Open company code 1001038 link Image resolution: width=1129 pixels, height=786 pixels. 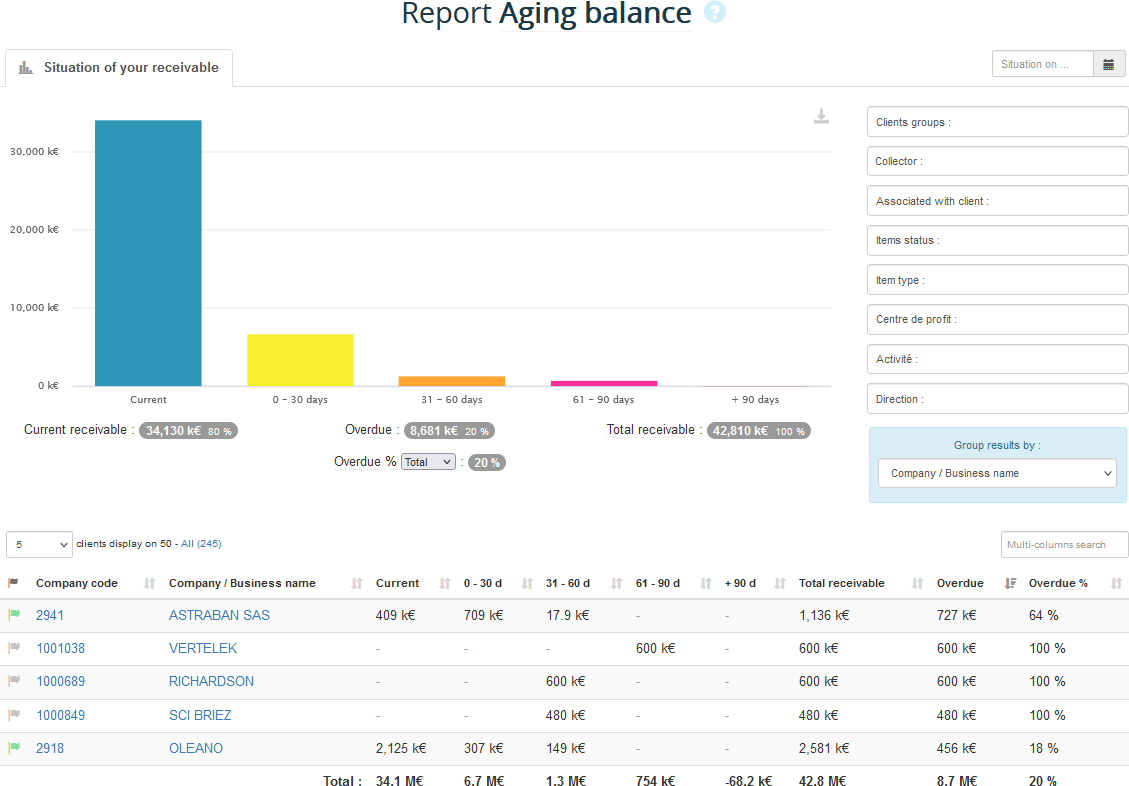coord(60,649)
